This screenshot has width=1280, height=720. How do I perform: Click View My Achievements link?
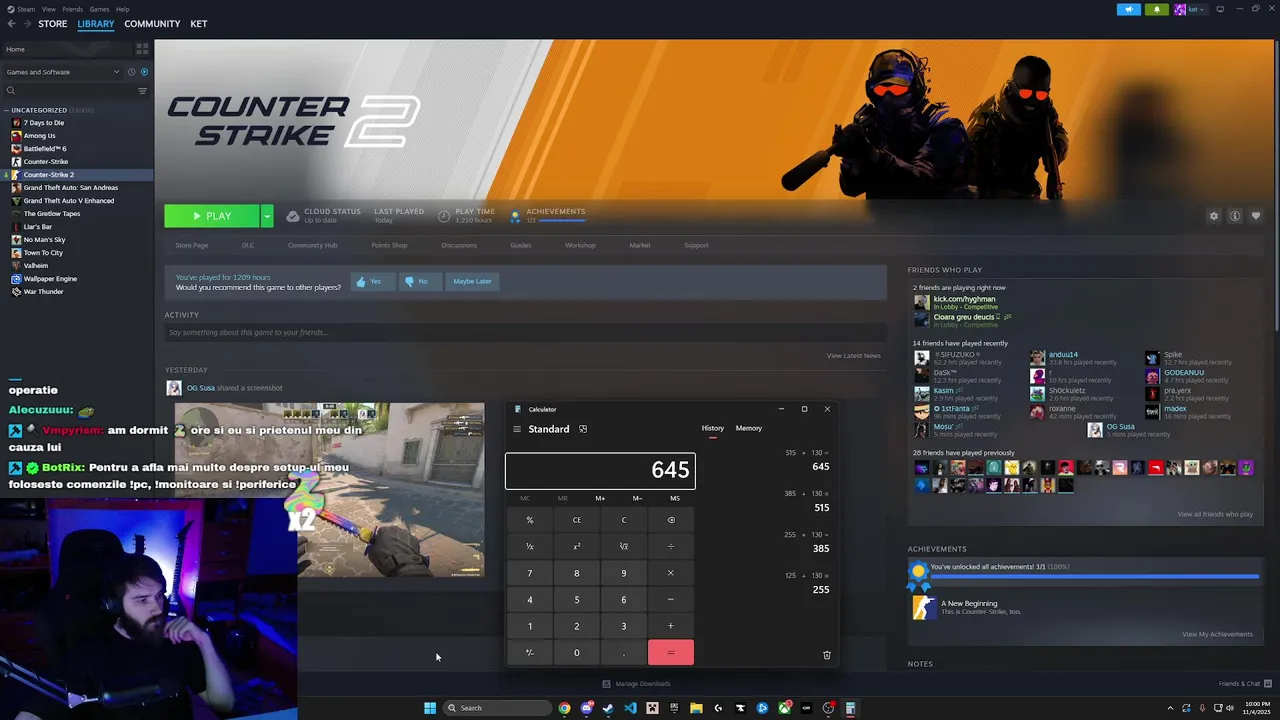click(1217, 634)
